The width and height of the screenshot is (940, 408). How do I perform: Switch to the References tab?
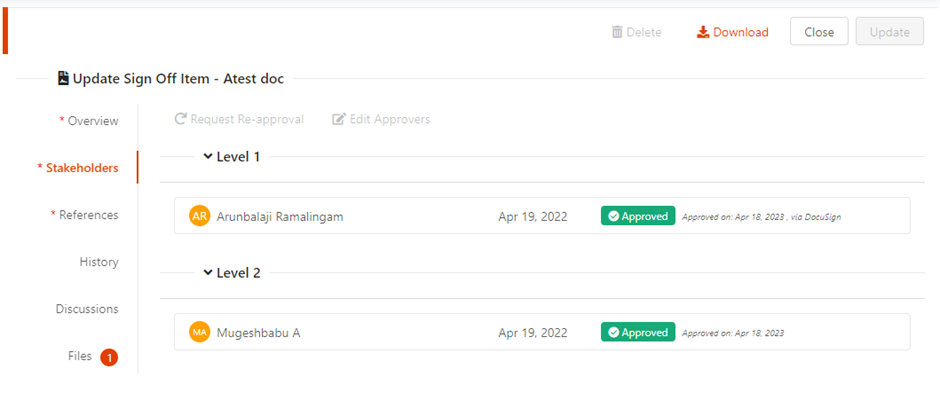(x=85, y=214)
